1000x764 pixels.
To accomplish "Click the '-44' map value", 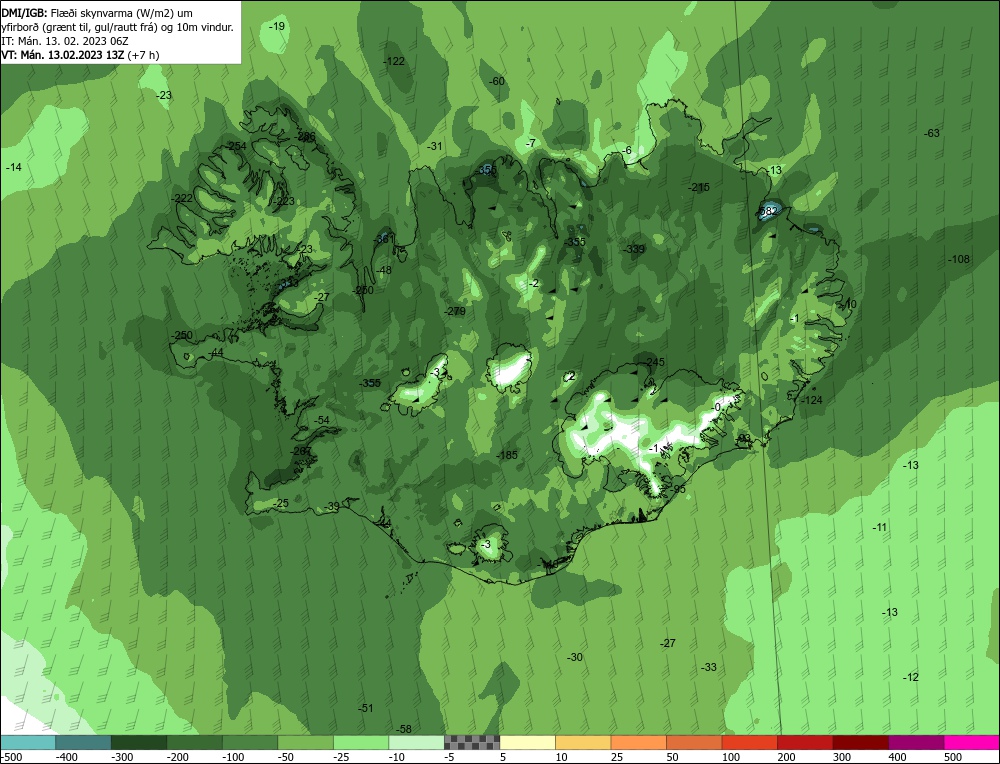I will click(216, 353).
